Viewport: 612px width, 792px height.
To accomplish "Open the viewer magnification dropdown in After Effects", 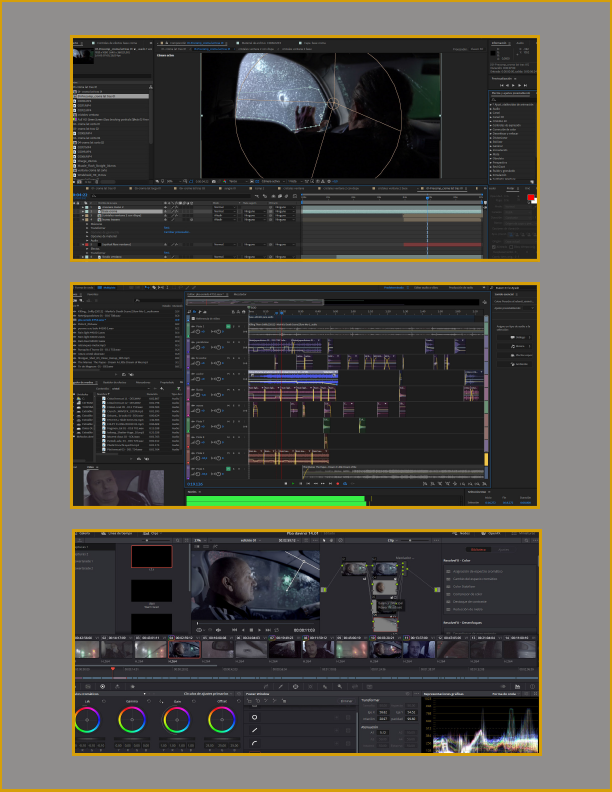I will coord(173,181).
